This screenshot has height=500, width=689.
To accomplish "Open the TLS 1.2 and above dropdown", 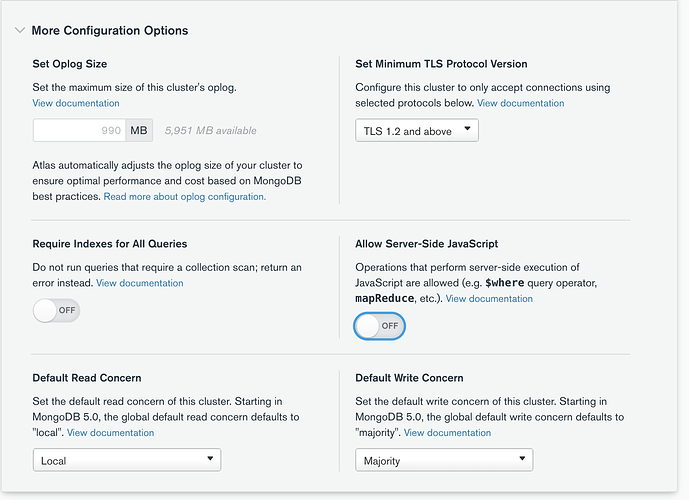I will [417, 131].
